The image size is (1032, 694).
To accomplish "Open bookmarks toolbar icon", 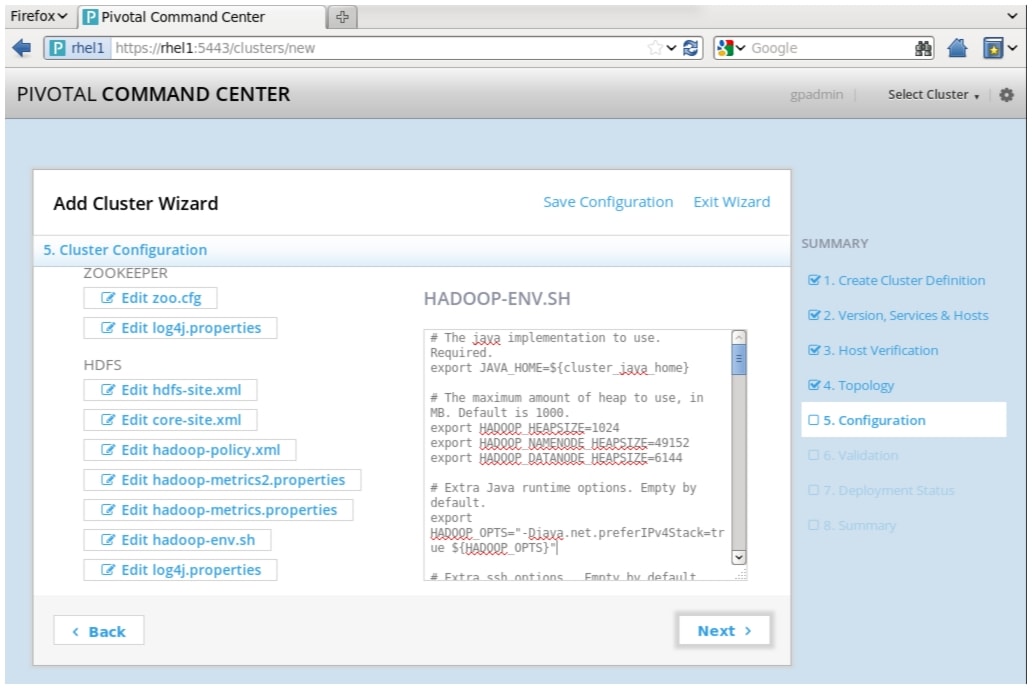I will [993, 48].
